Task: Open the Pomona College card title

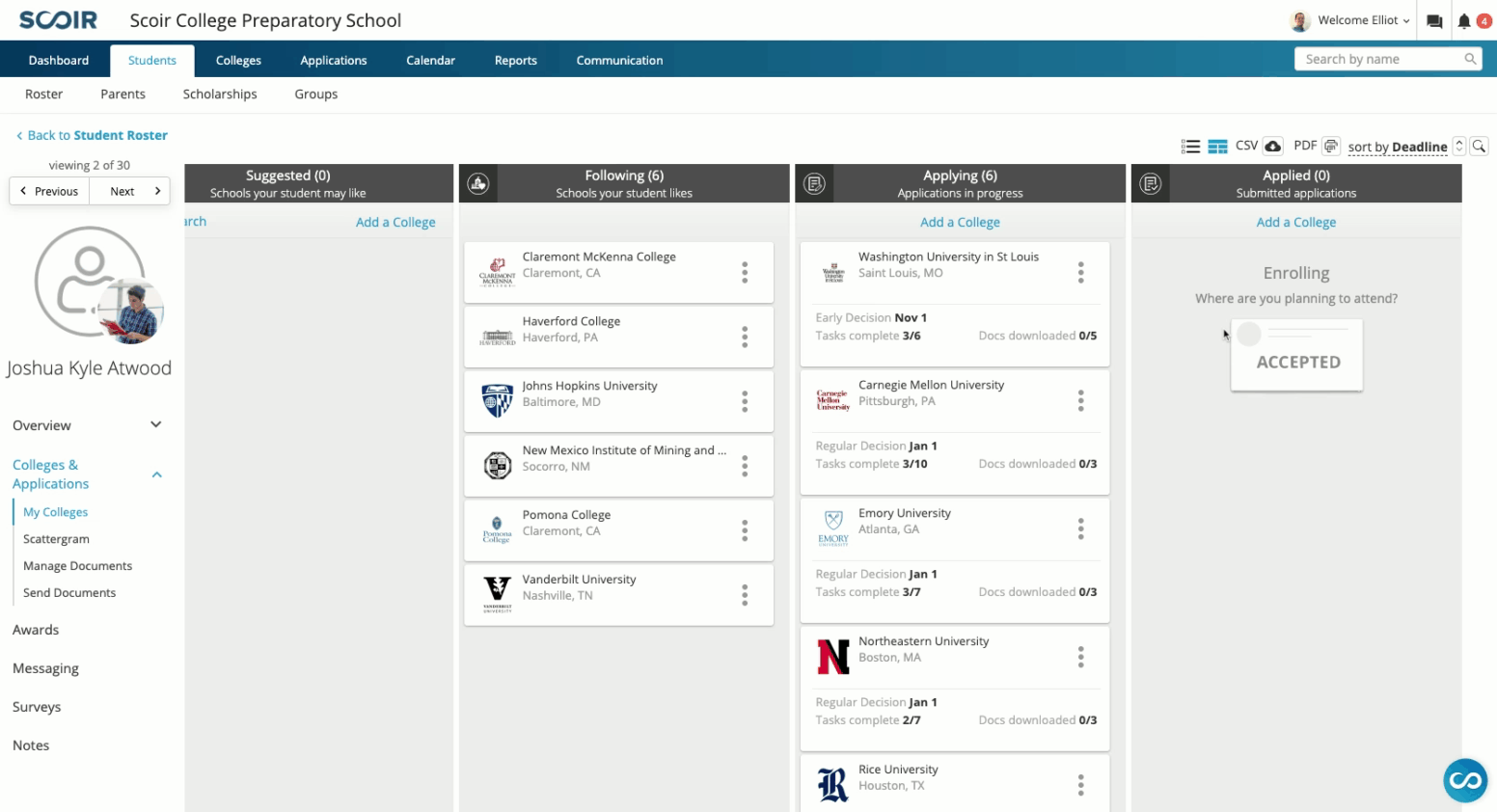Action: tap(566, 515)
